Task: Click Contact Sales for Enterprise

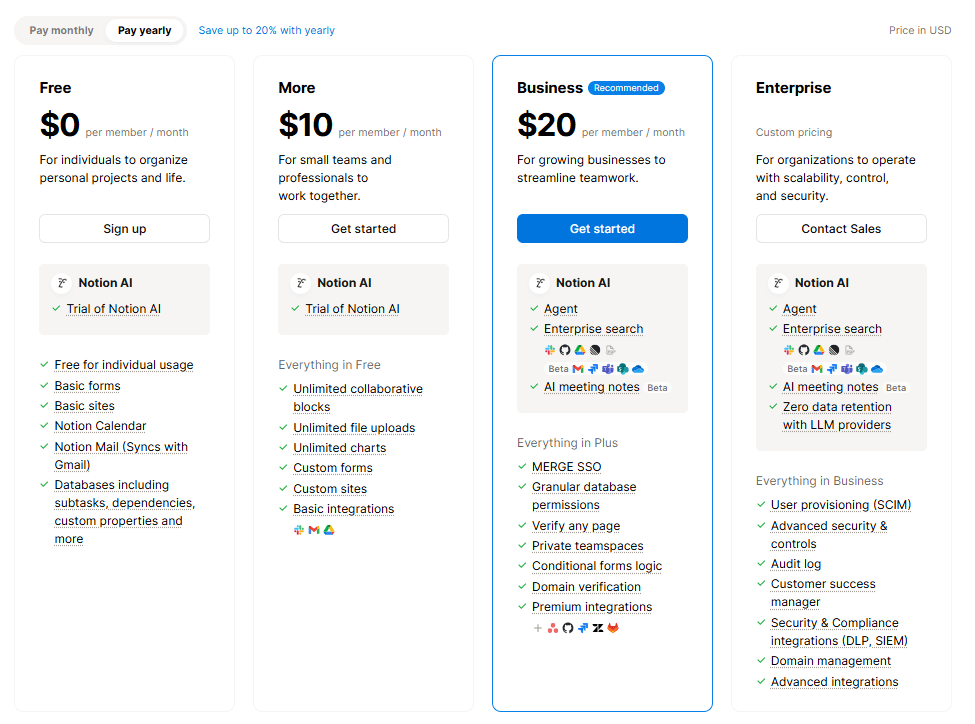Action: (841, 229)
